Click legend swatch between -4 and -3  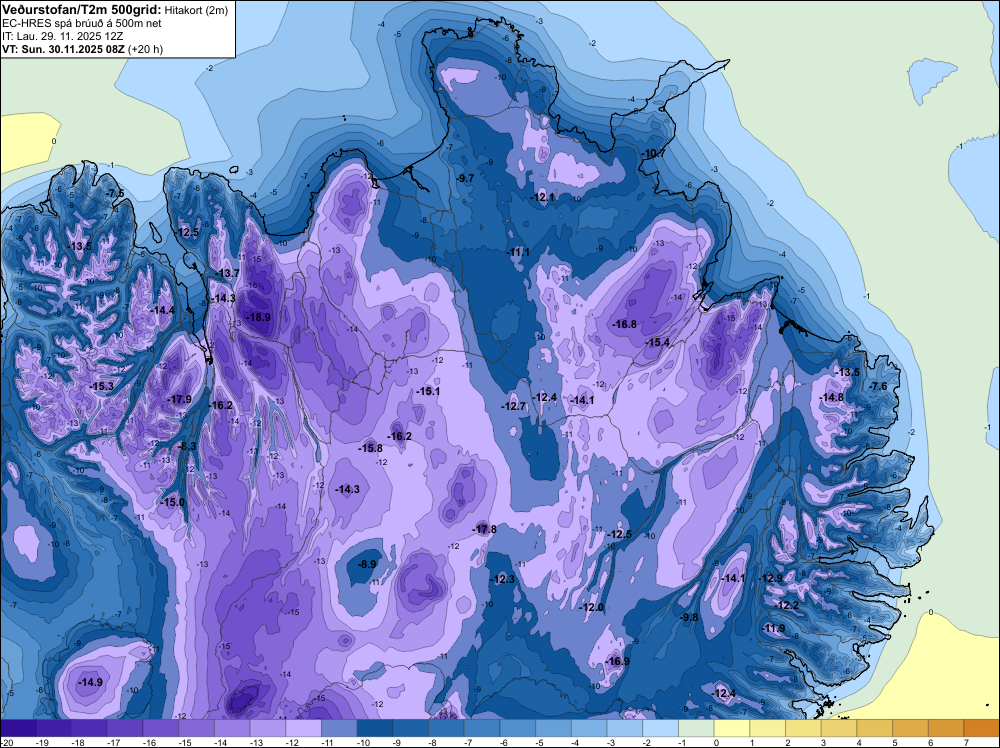click(x=589, y=728)
